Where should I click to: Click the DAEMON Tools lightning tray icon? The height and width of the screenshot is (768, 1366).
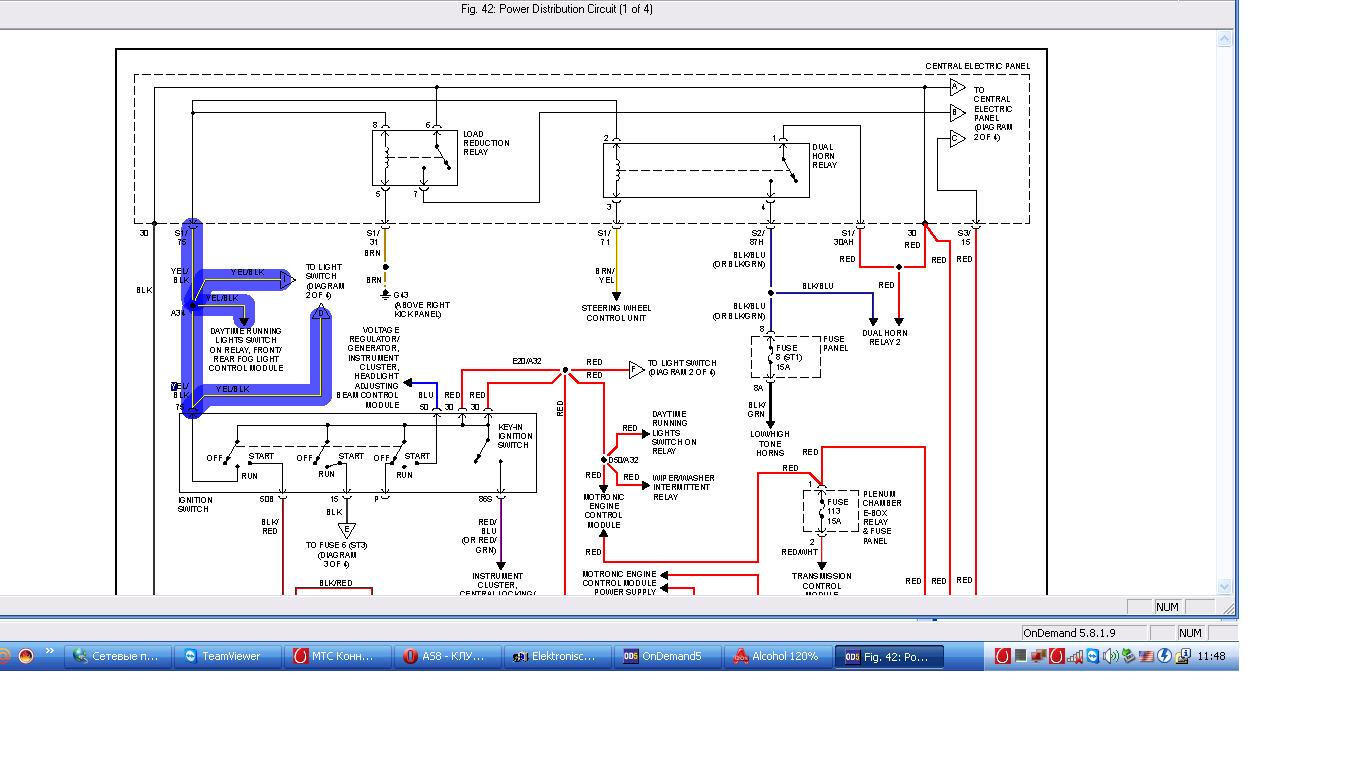(x=1164, y=656)
